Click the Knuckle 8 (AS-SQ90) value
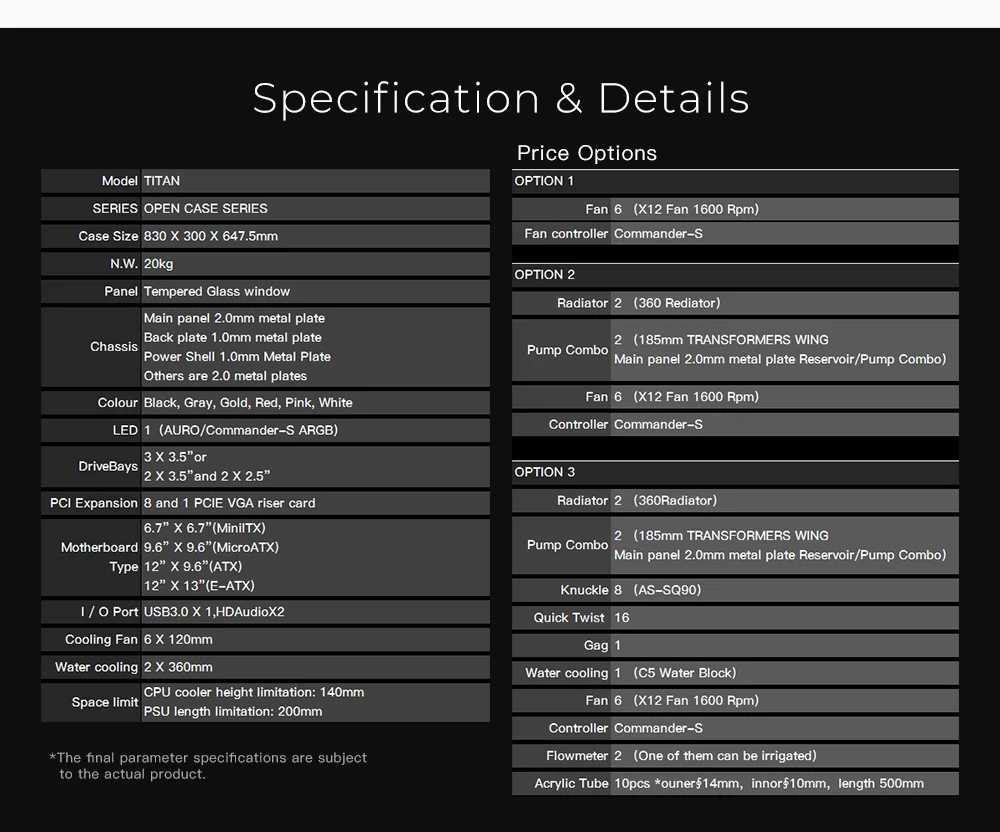 pyautogui.click(x=657, y=590)
